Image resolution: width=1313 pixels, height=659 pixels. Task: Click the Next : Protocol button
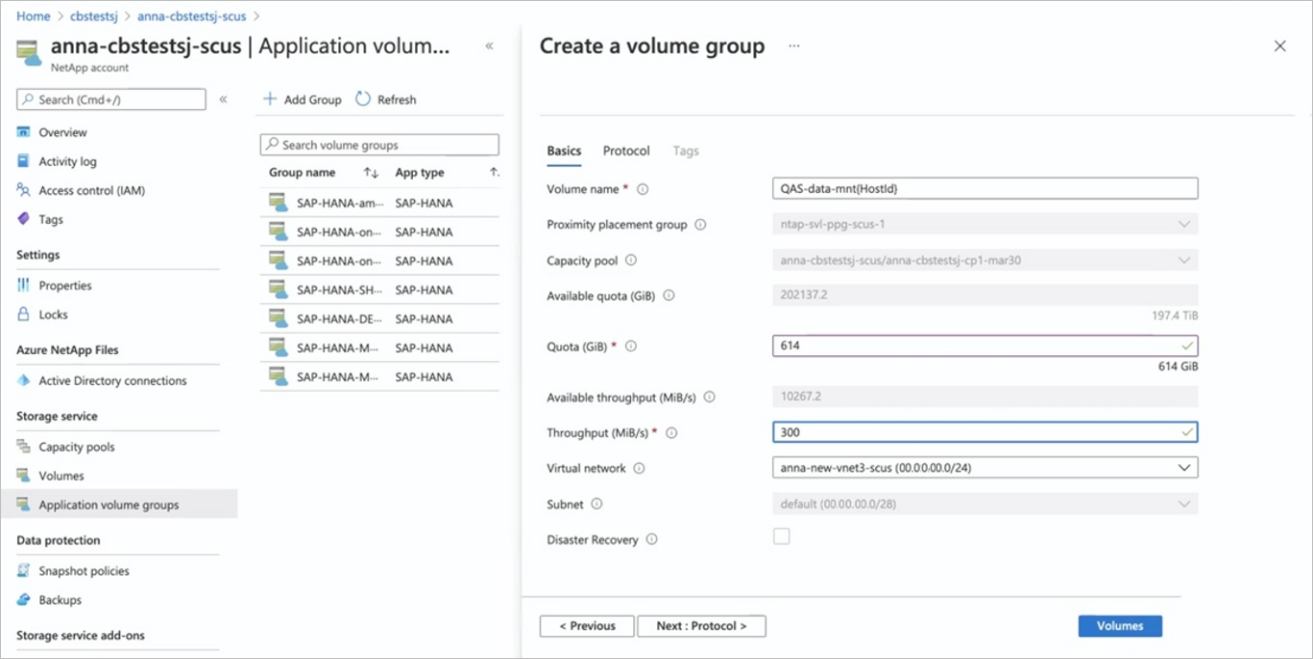click(702, 626)
